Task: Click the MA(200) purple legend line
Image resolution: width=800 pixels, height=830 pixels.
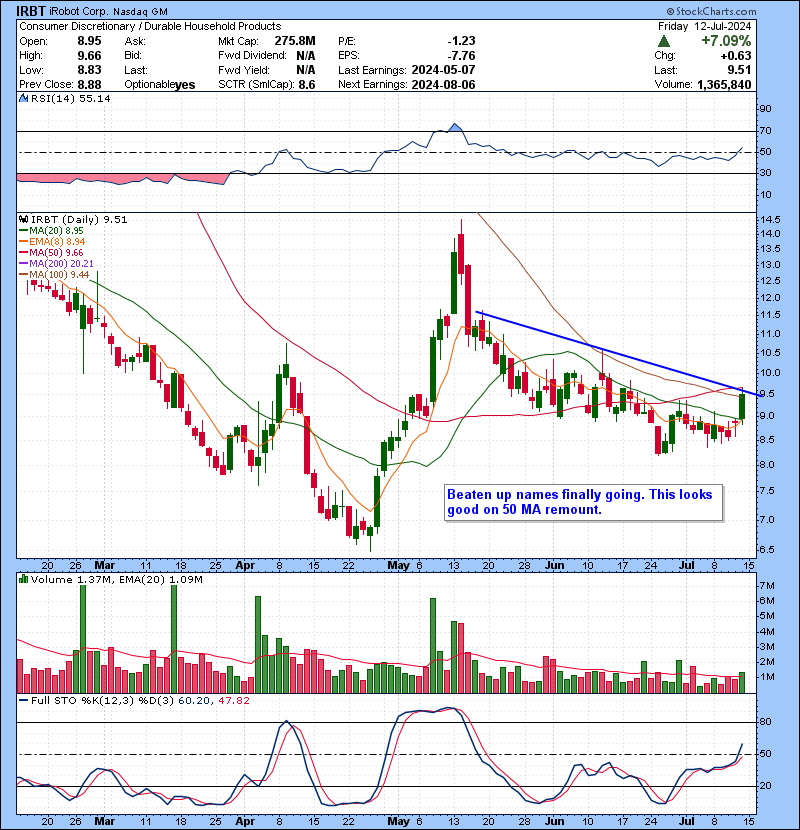Action: coord(24,264)
